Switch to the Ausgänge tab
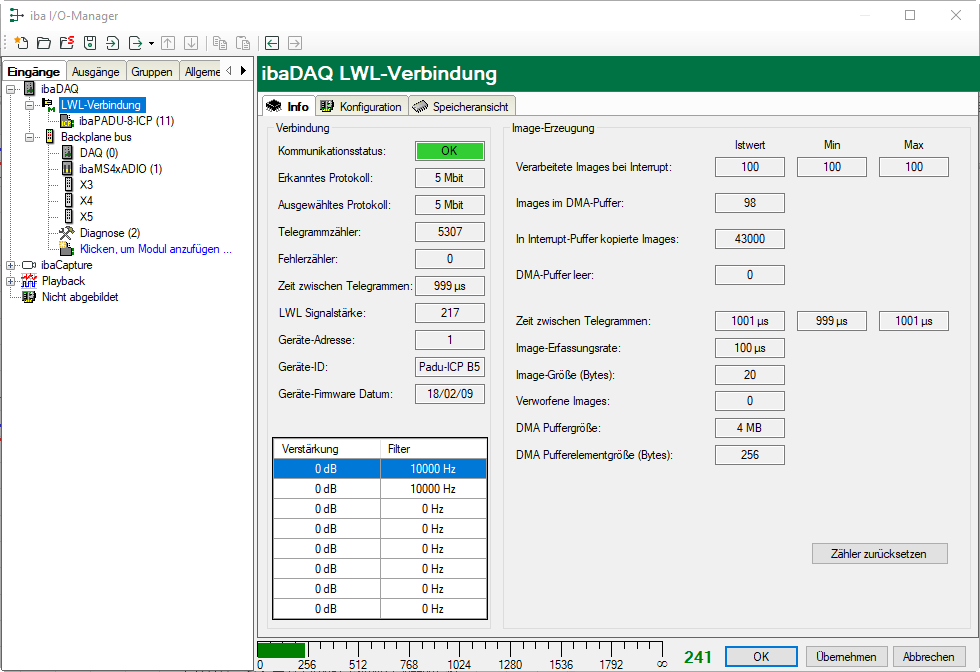 (x=96, y=72)
